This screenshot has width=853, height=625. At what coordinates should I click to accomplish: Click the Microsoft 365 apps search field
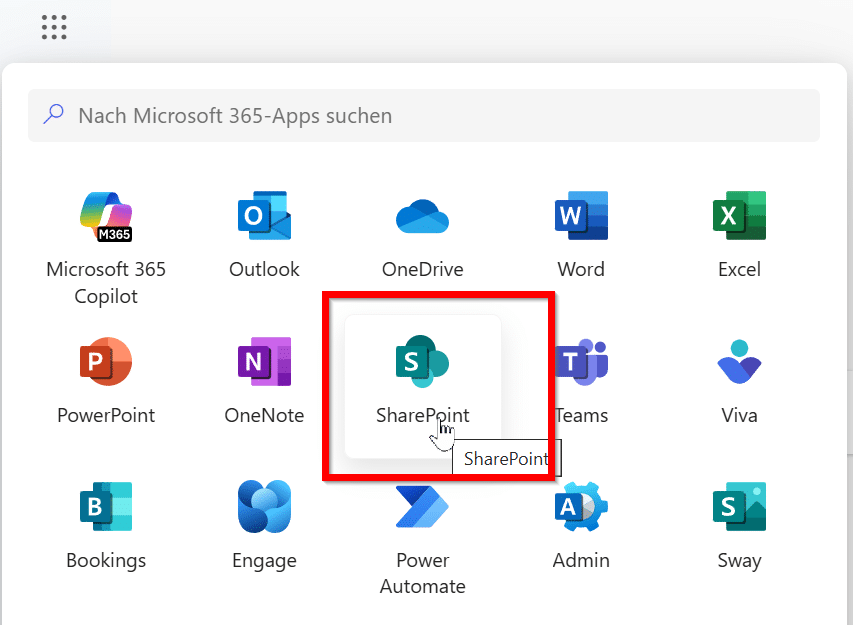[424, 115]
